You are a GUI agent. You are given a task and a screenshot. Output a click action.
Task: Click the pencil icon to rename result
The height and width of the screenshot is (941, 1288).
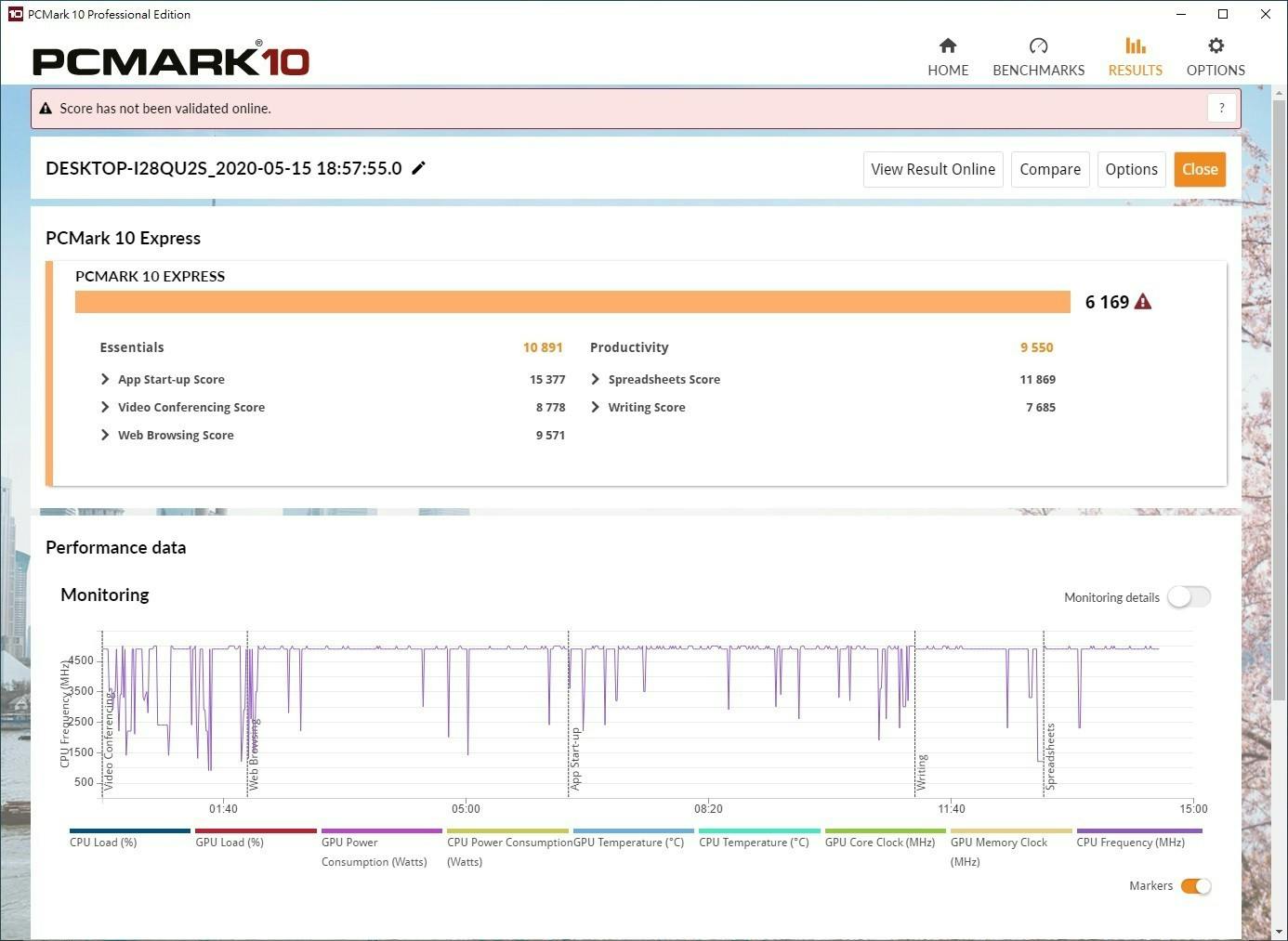[x=418, y=168]
